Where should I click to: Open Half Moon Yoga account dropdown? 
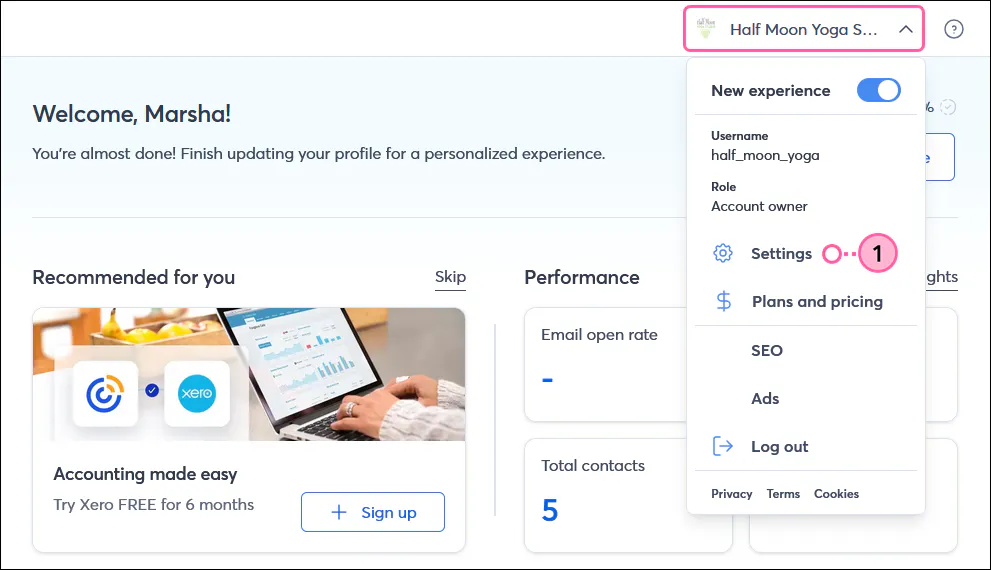click(x=802, y=30)
